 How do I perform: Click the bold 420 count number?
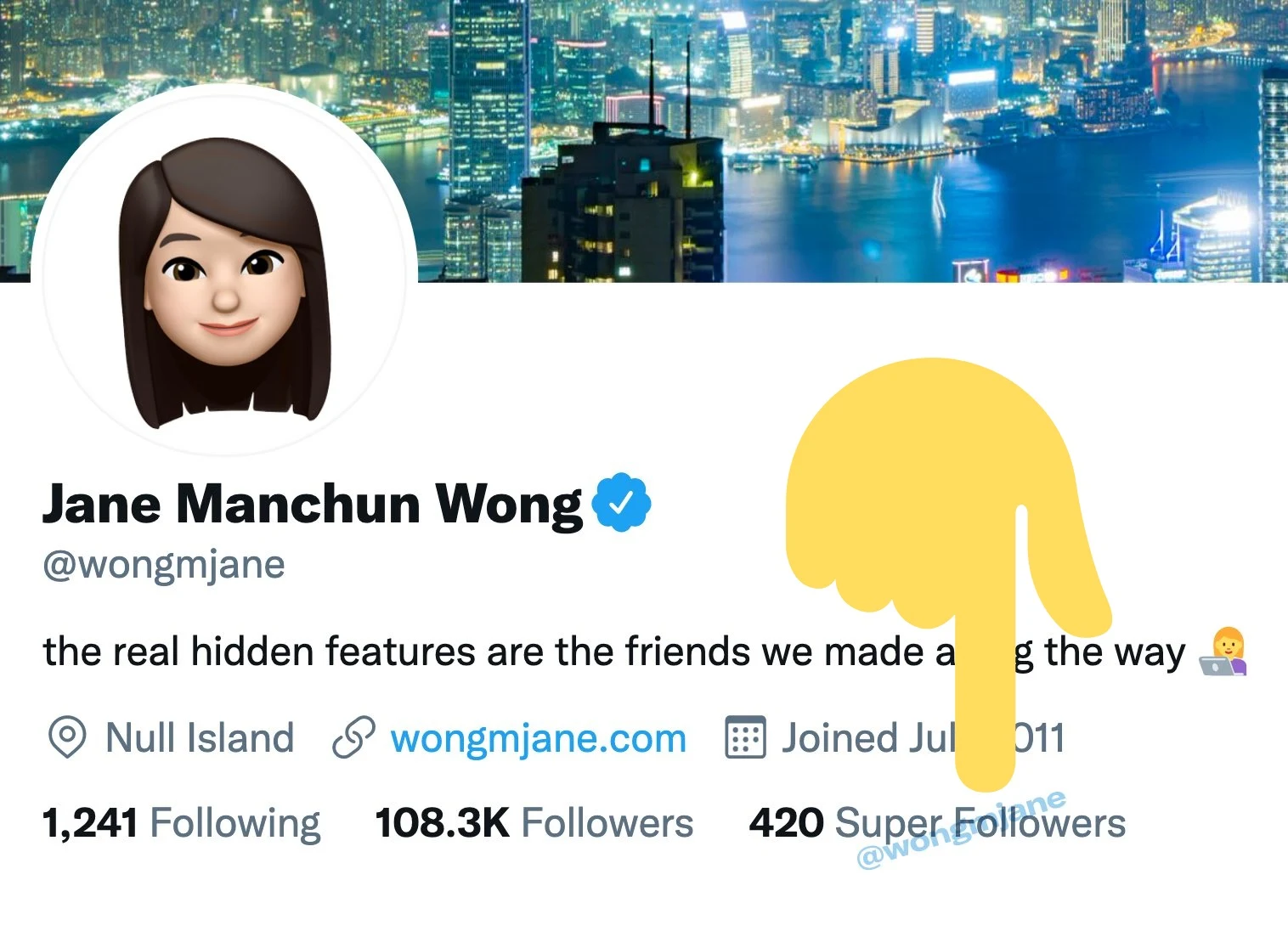click(786, 823)
